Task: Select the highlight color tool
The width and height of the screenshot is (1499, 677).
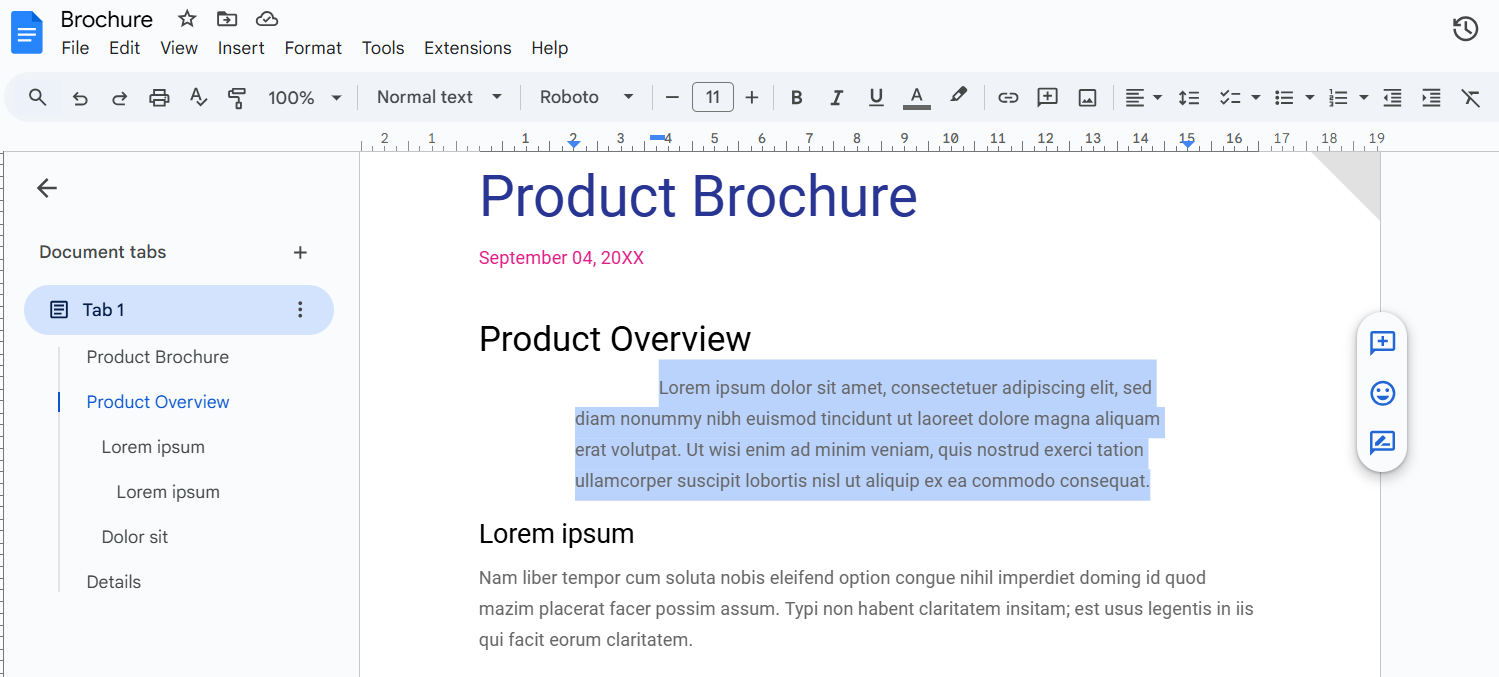Action: (957, 97)
